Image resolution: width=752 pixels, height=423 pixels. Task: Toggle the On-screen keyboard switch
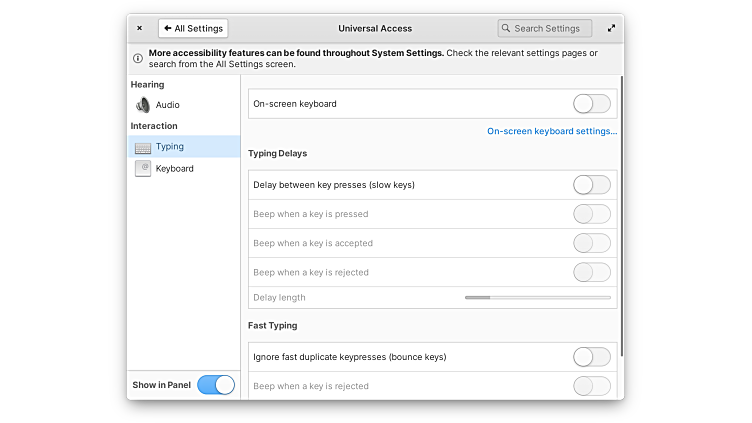(x=591, y=104)
